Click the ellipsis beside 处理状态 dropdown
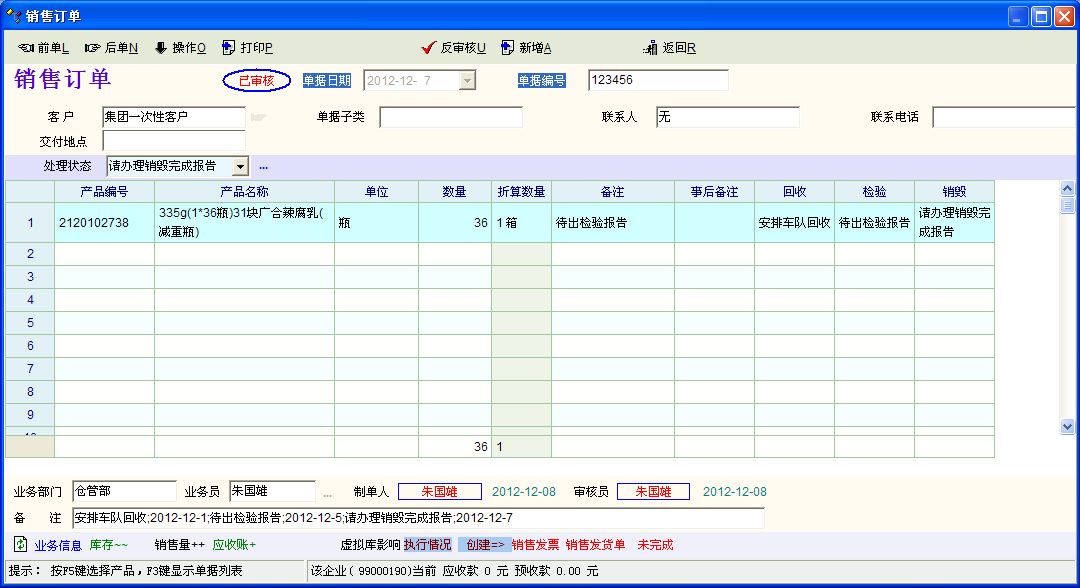The height and width of the screenshot is (588, 1080). (264, 166)
